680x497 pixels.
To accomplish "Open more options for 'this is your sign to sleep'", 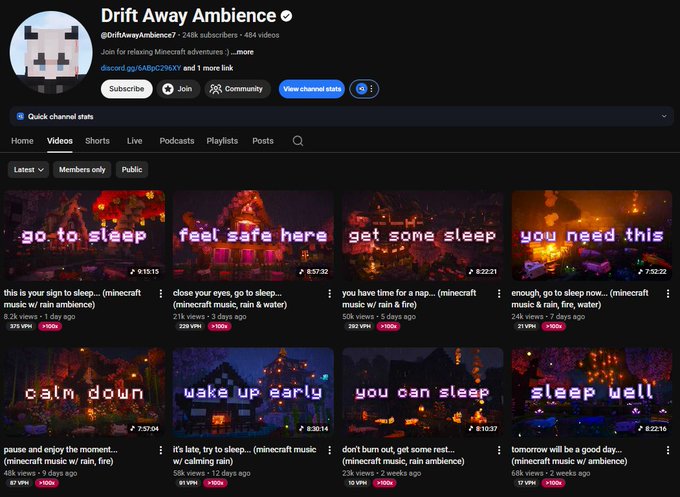I will (160, 294).
